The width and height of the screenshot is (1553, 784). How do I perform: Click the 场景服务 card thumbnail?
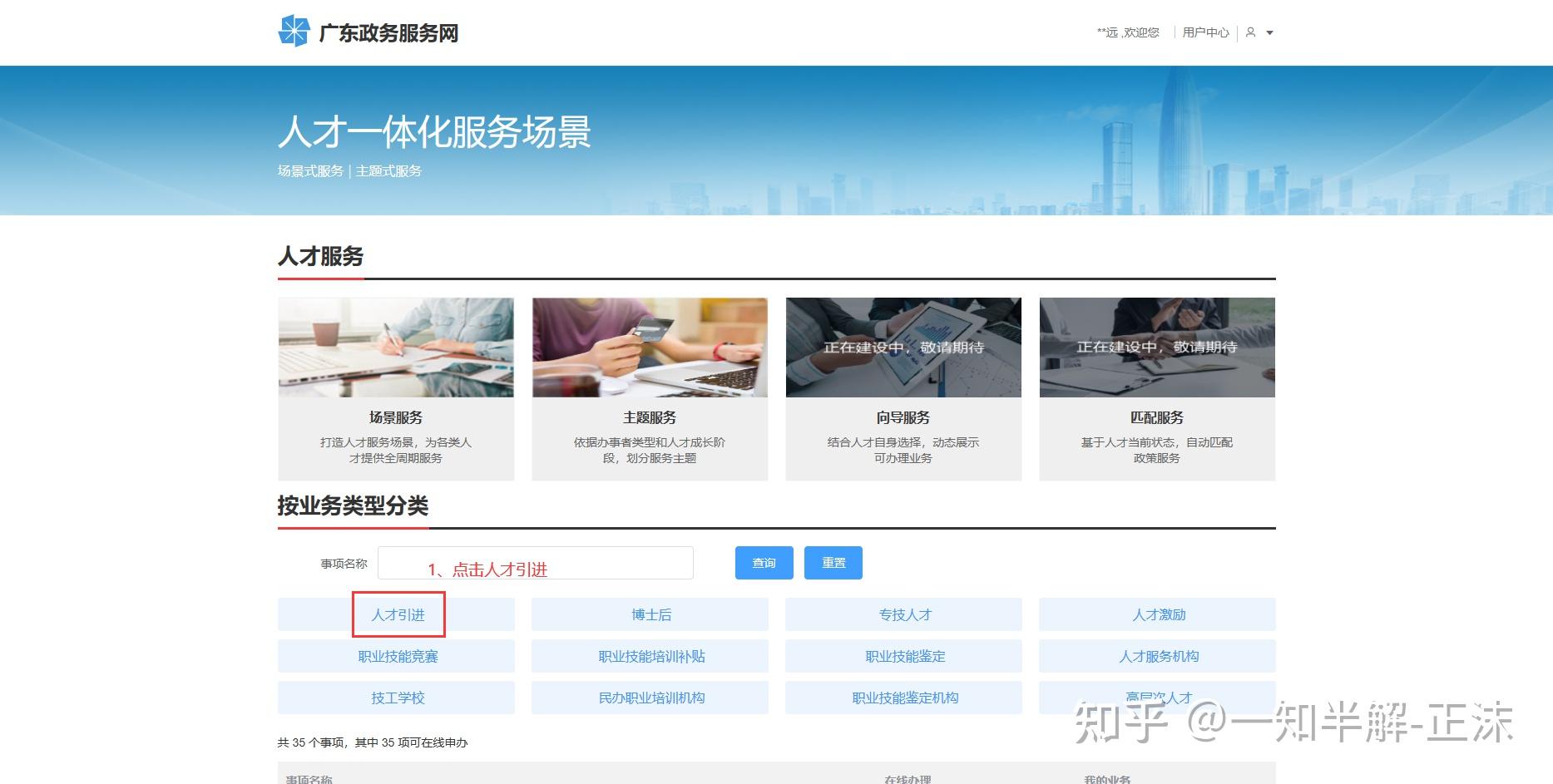point(396,348)
